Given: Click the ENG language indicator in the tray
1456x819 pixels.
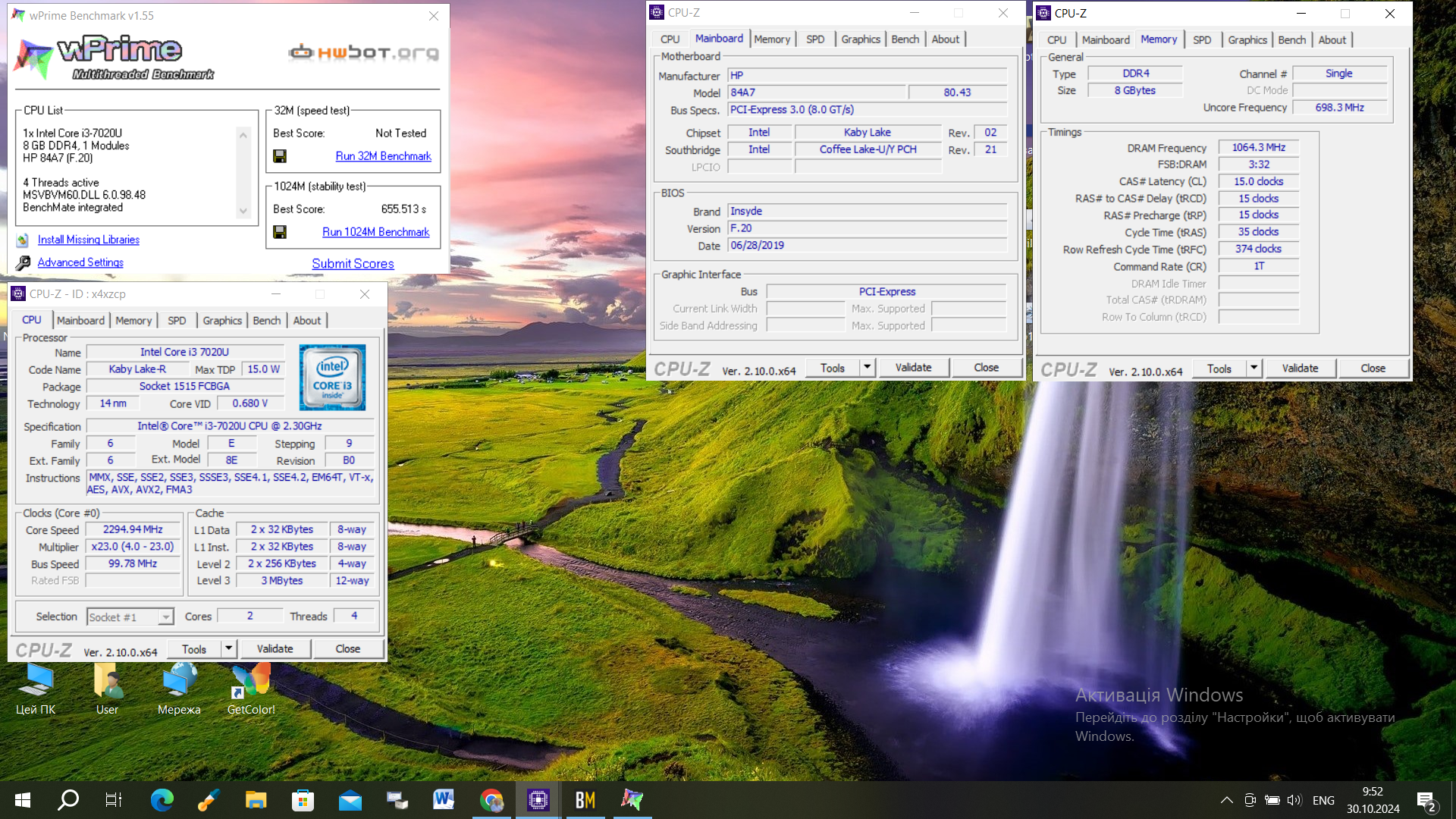Looking at the screenshot, I should point(1323,801).
